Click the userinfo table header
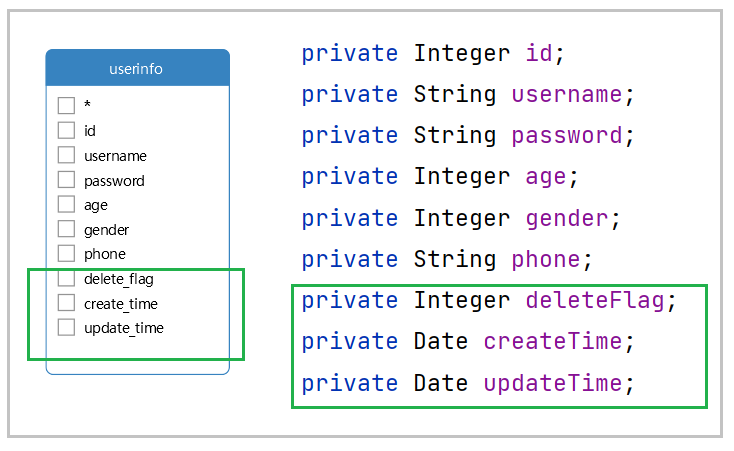 [137, 69]
